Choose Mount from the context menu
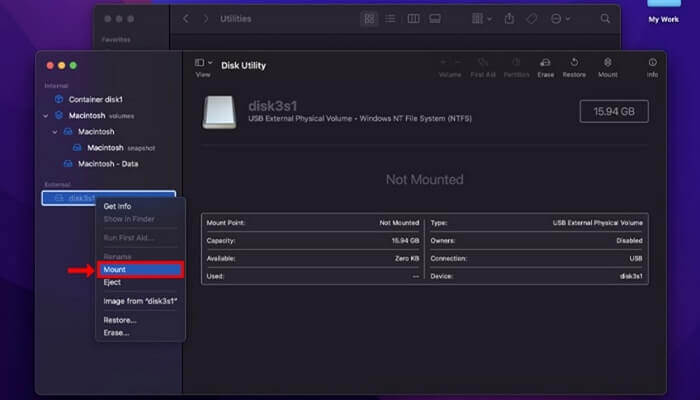Image resolution: width=700 pixels, height=400 pixels. coord(140,270)
